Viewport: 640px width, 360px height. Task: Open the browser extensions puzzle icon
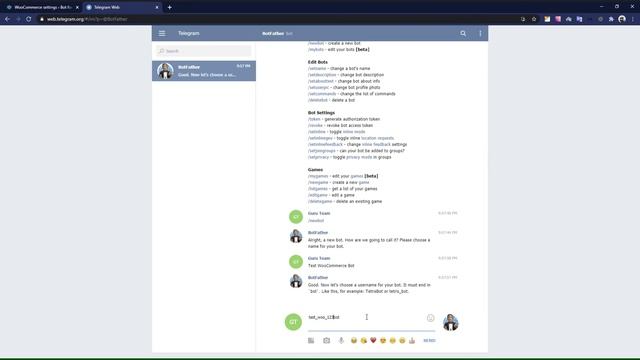click(611, 19)
